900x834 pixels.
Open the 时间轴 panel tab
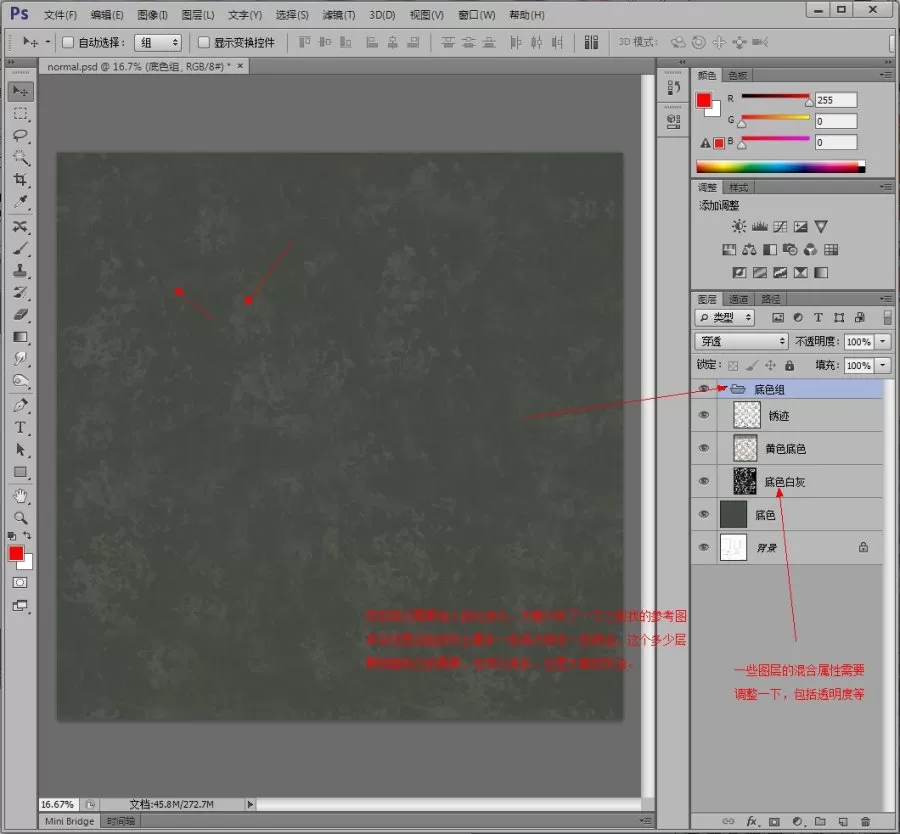point(121,821)
